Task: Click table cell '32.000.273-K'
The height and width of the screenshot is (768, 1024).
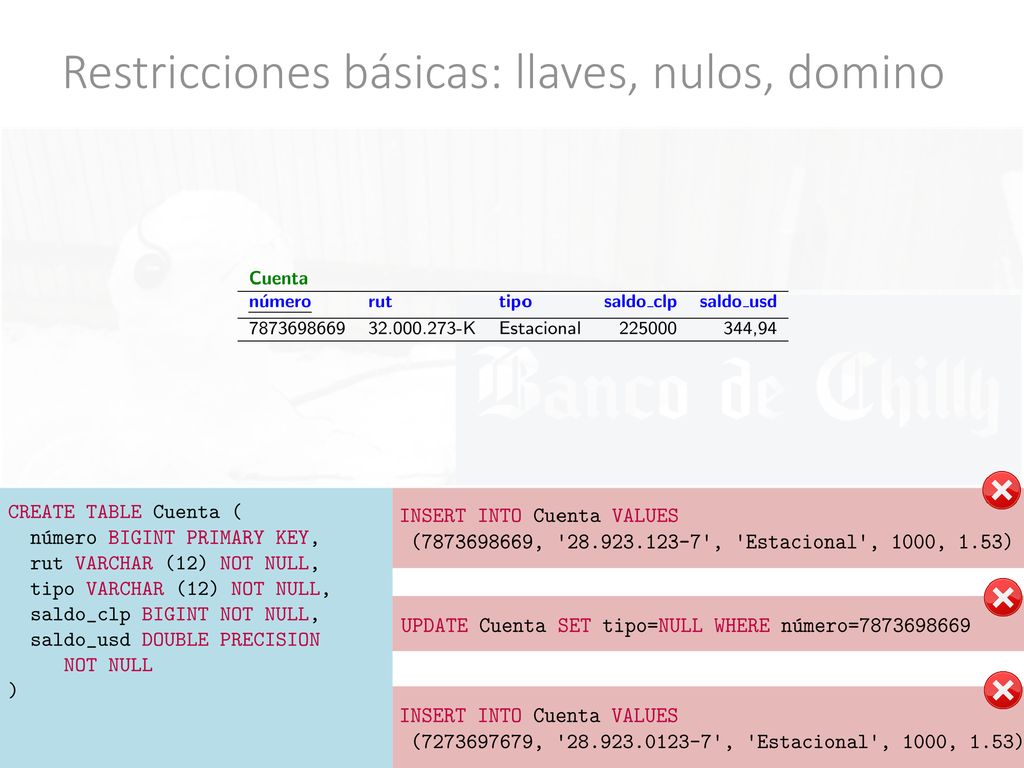Action: click(422, 328)
